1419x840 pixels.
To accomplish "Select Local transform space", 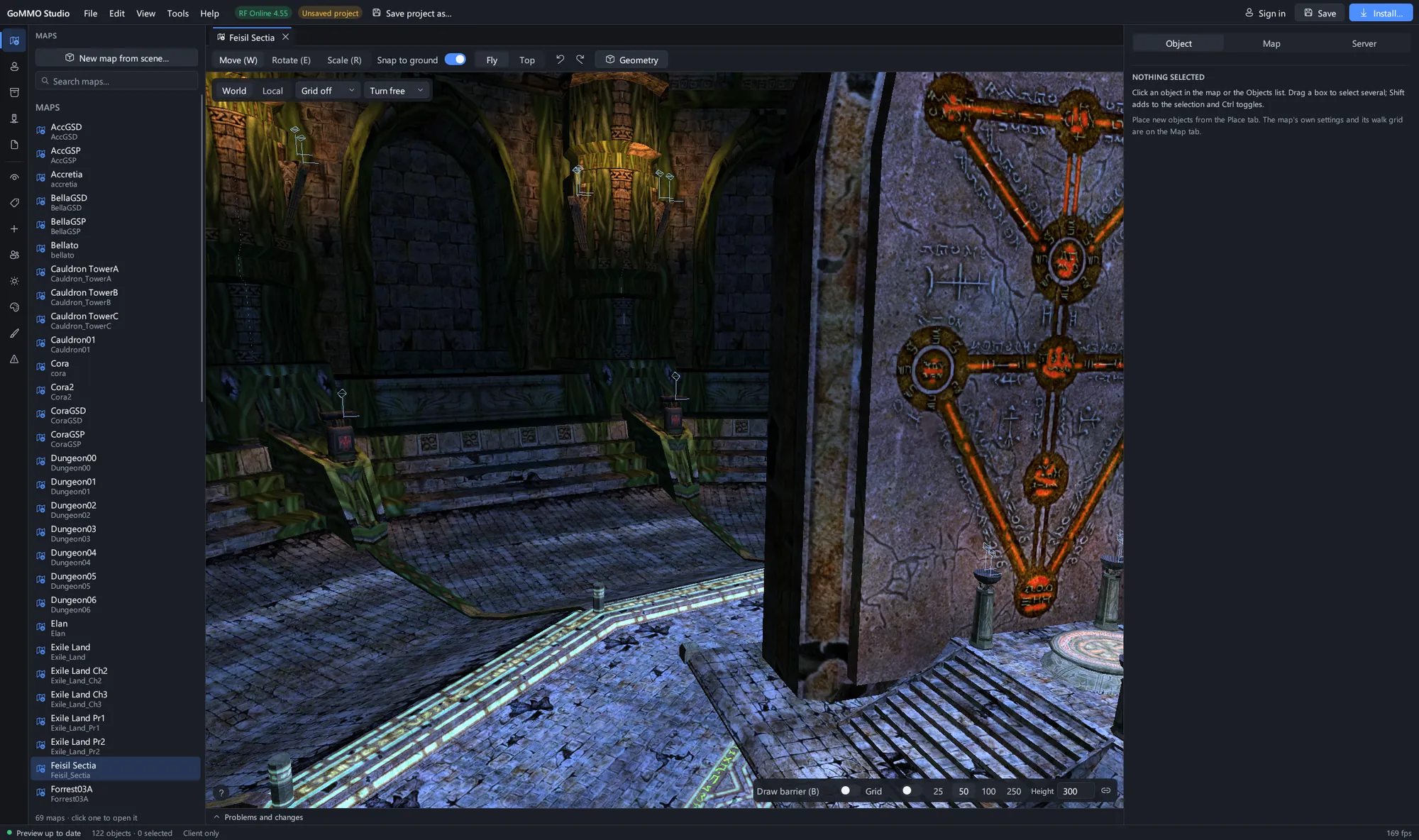I will point(272,91).
